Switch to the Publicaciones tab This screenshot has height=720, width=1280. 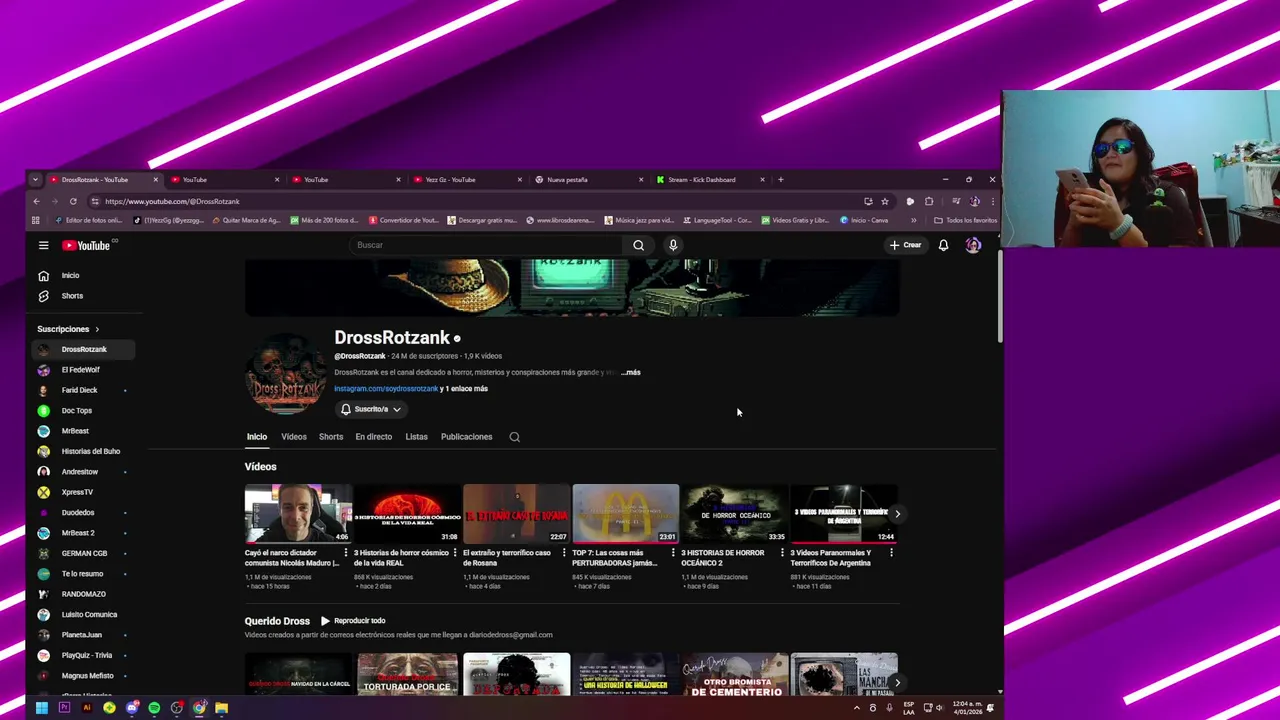pos(466,437)
